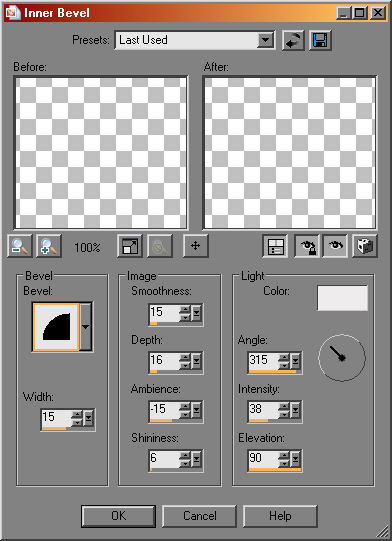Toggle show/hide previews button
Screen dimensions: 392x541
click(x=275, y=246)
